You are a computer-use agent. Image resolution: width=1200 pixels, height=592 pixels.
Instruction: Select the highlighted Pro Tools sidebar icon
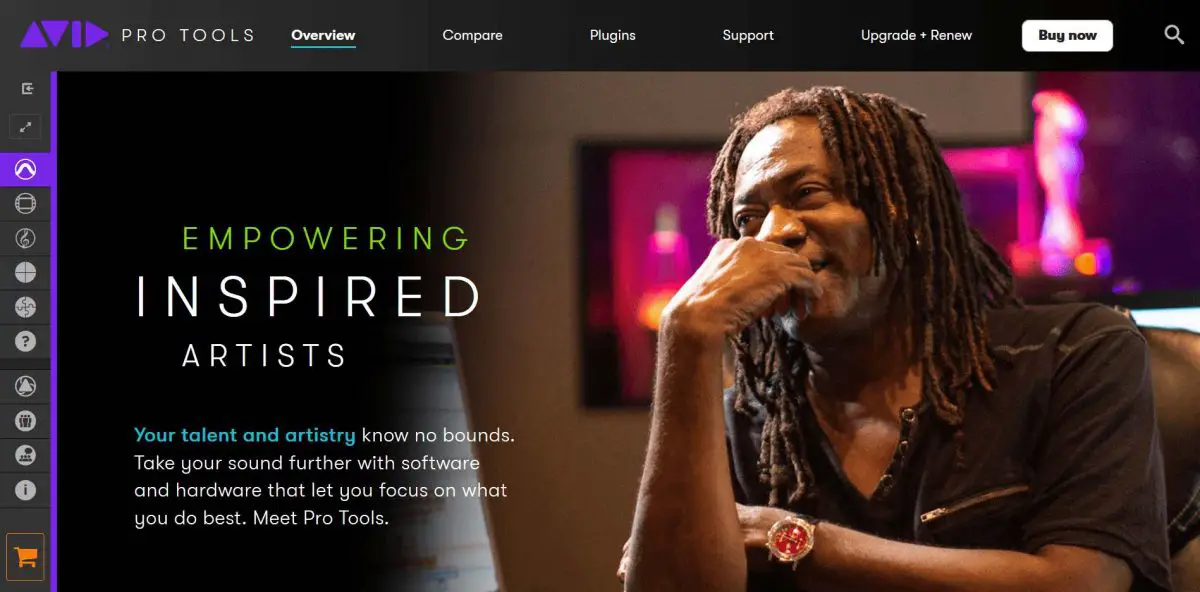[x=26, y=170]
